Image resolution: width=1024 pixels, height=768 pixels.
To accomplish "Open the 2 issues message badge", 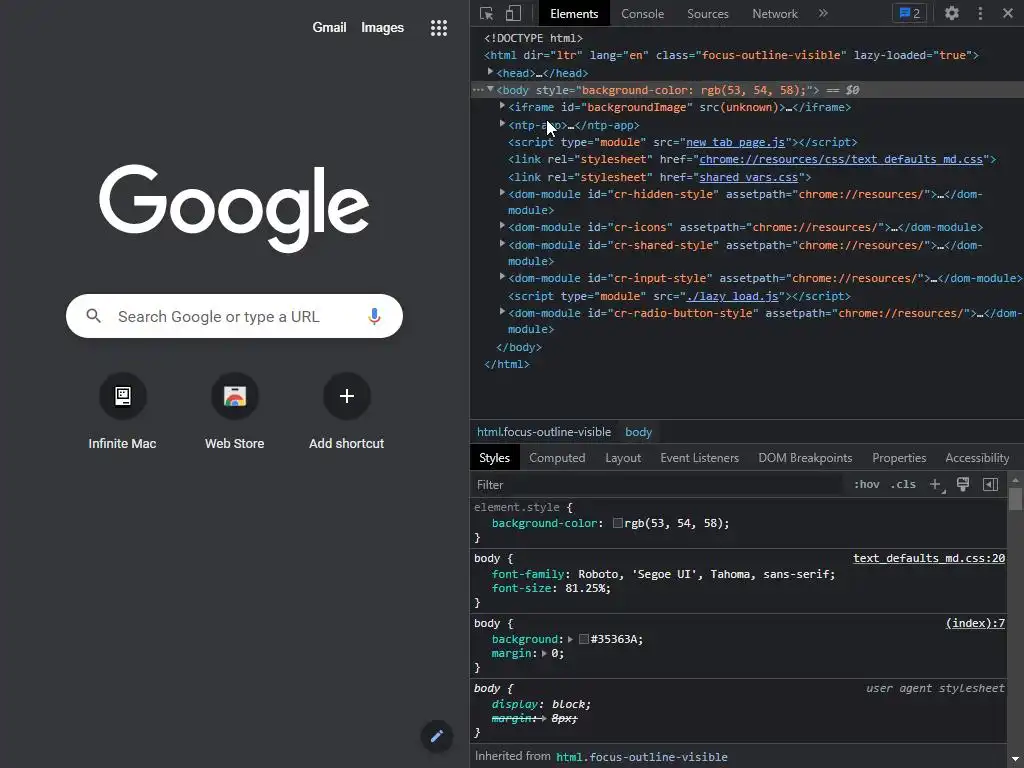I will (x=909, y=13).
